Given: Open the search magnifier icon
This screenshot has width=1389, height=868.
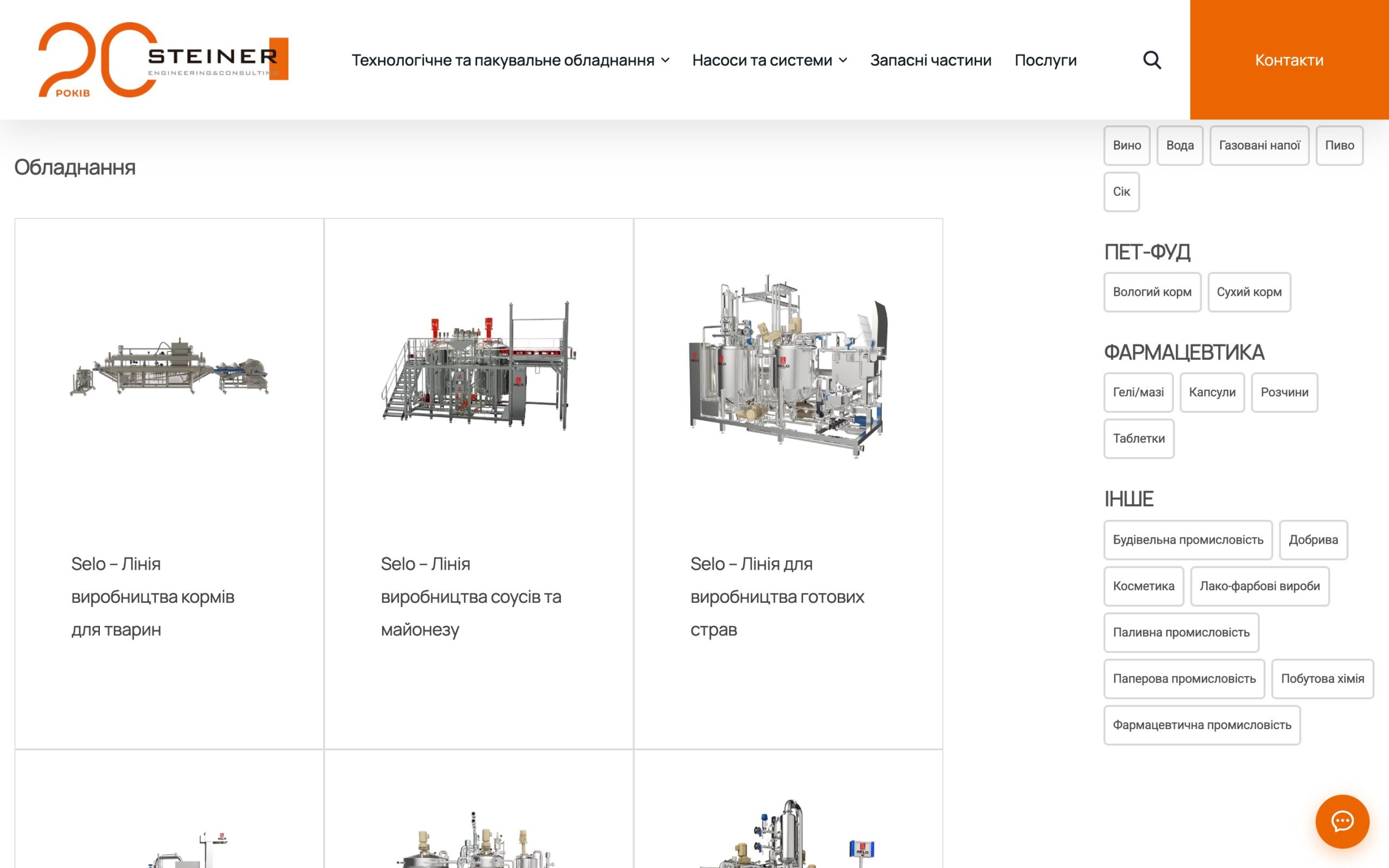Looking at the screenshot, I should pyautogui.click(x=1151, y=60).
